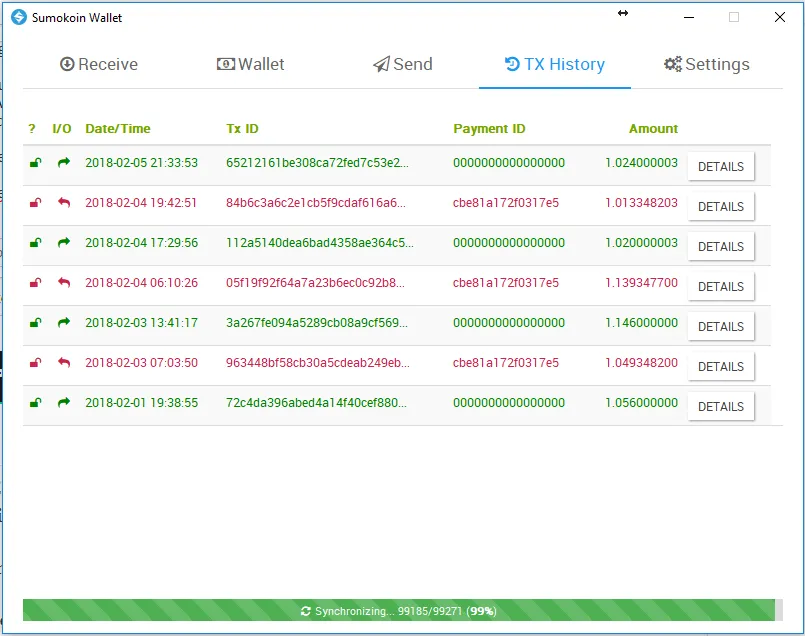Open the Receive tab

point(99,64)
